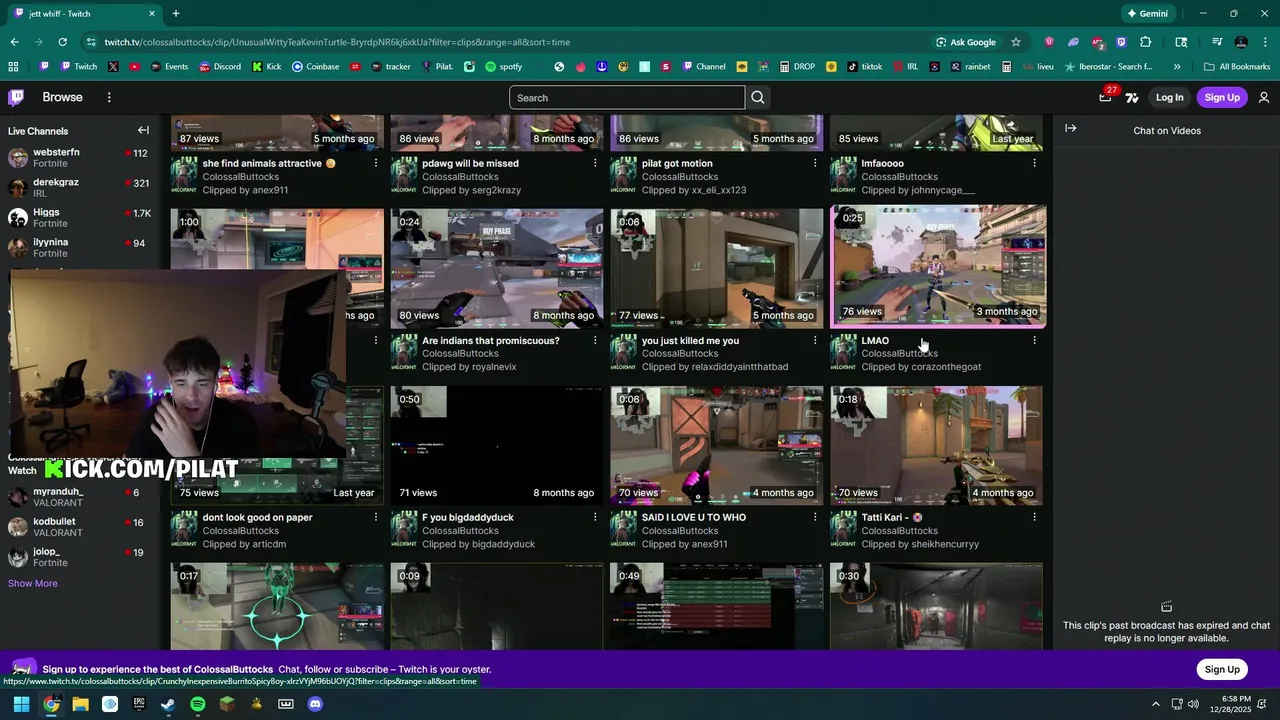Bookmark this page with the star icon
Image resolution: width=1280 pixels, height=720 pixels.
point(1016,42)
